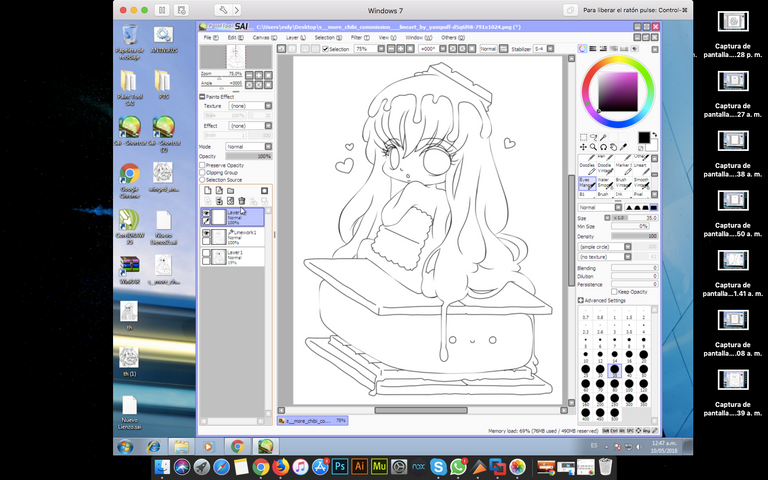The image size is (768, 480).
Task: Click the s__more_chibi_co document tab
Action: click(x=312, y=421)
